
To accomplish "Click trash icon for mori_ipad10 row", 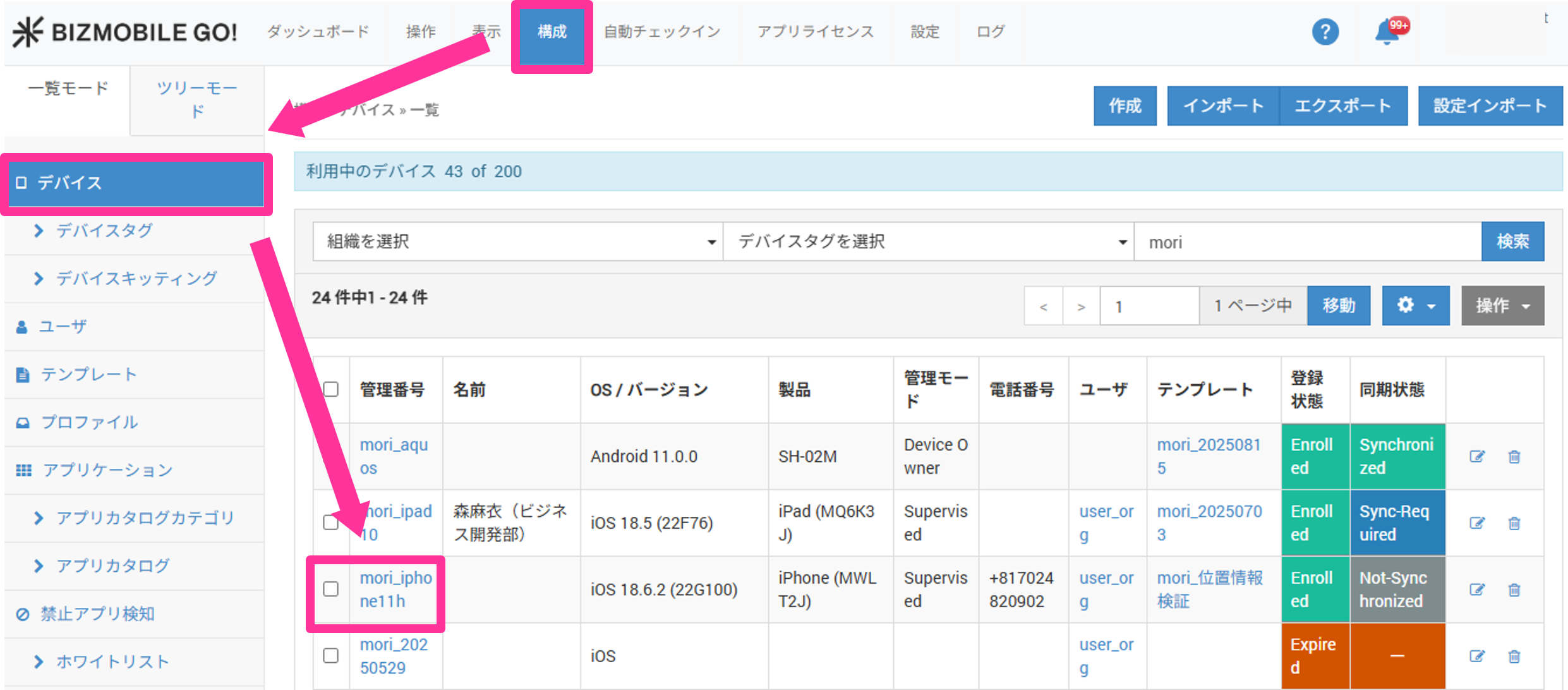I will 1514,523.
